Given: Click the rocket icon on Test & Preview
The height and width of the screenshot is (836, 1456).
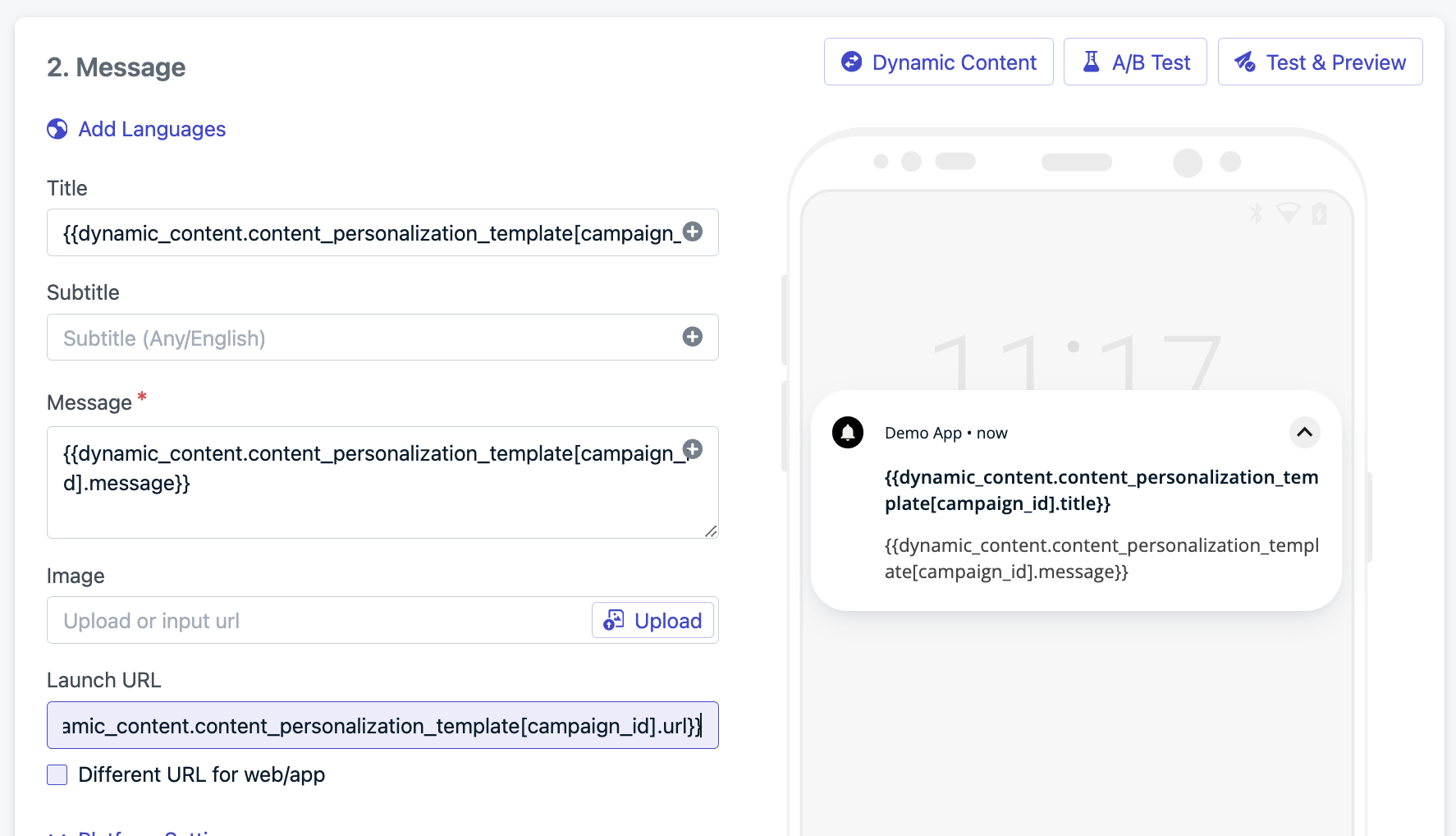Looking at the screenshot, I should (1245, 62).
